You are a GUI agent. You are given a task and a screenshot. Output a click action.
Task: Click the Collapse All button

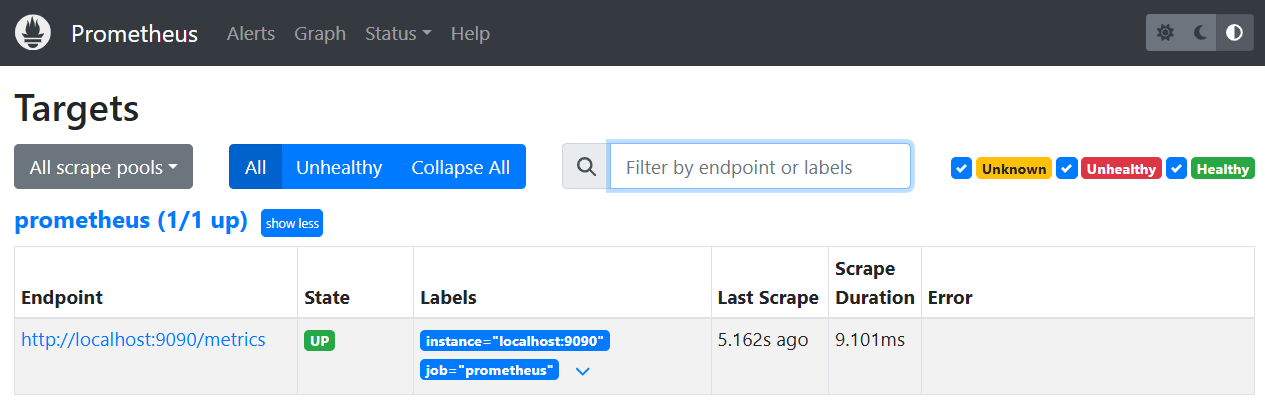[461, 167]
